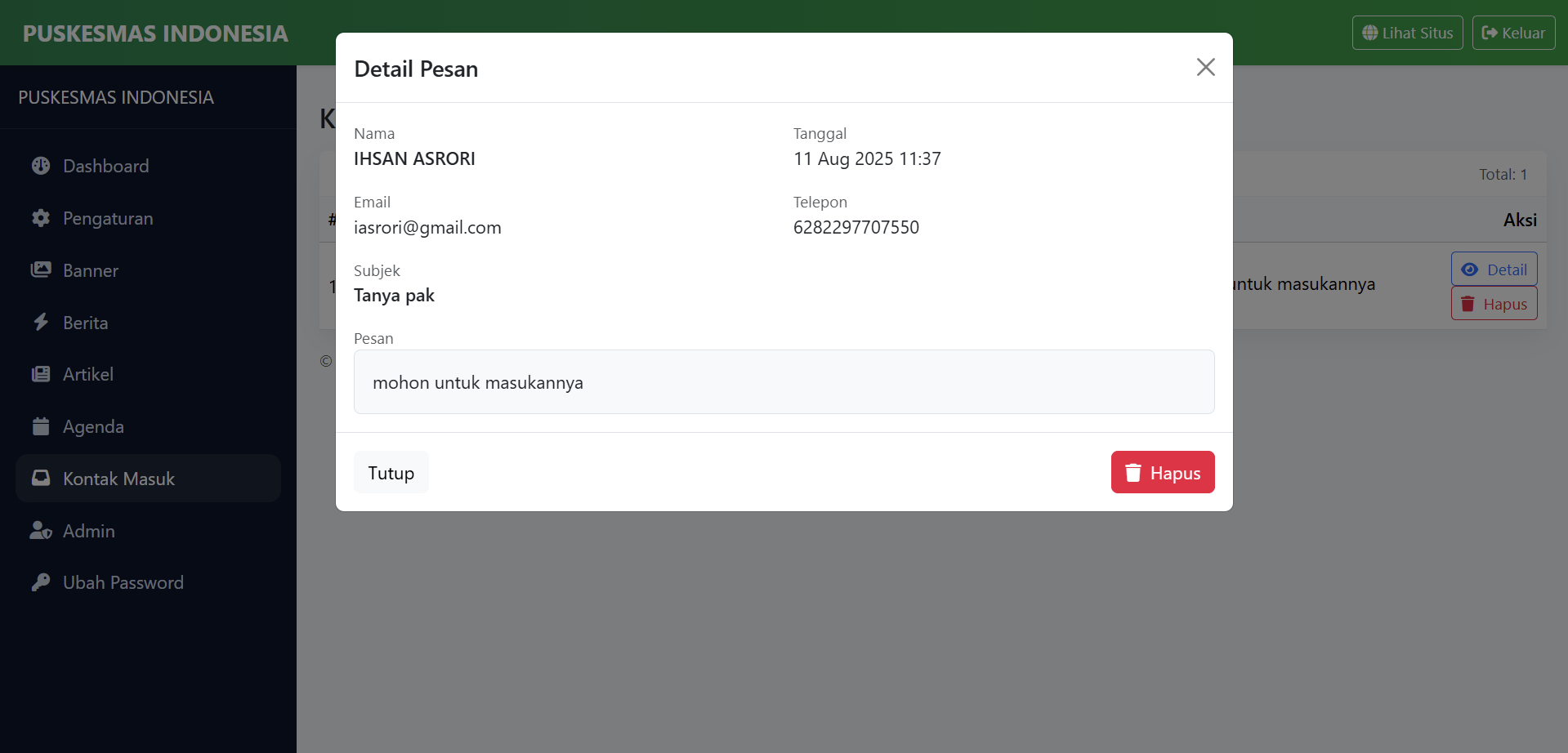Viewport: 1568px width, 753px height.
Task: Click the Admin user shield icon
Action: pos(41,531)
